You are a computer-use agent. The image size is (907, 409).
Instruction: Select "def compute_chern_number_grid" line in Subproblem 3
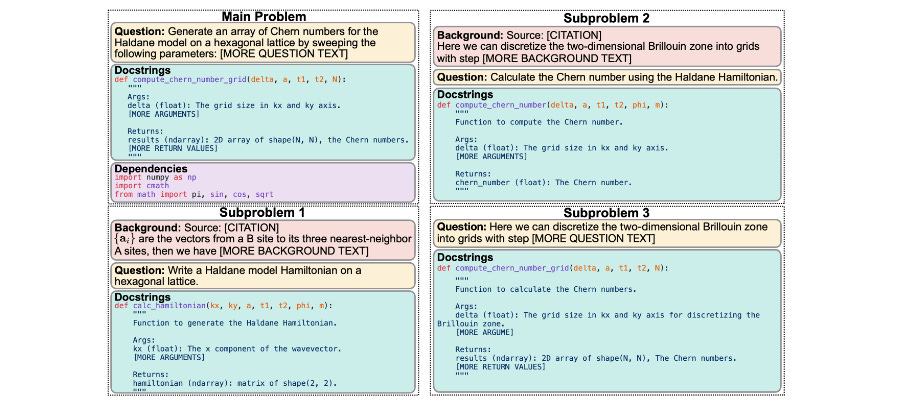pyautogui.click(x=552, y=268)
